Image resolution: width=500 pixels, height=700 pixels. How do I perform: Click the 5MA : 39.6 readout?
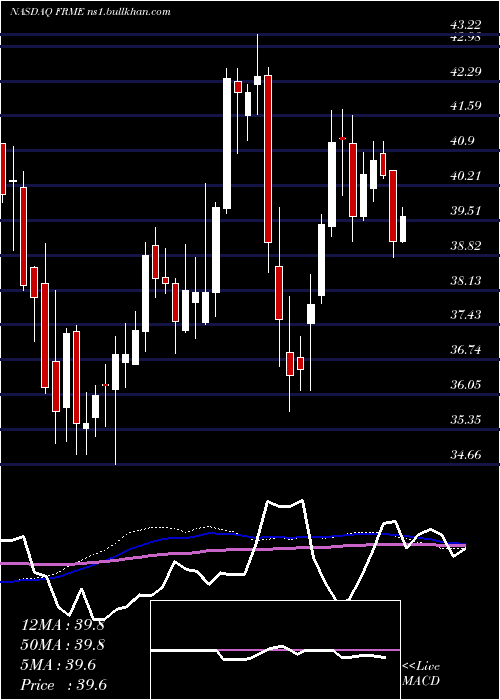pyautogui.click(x=58, y=665)
